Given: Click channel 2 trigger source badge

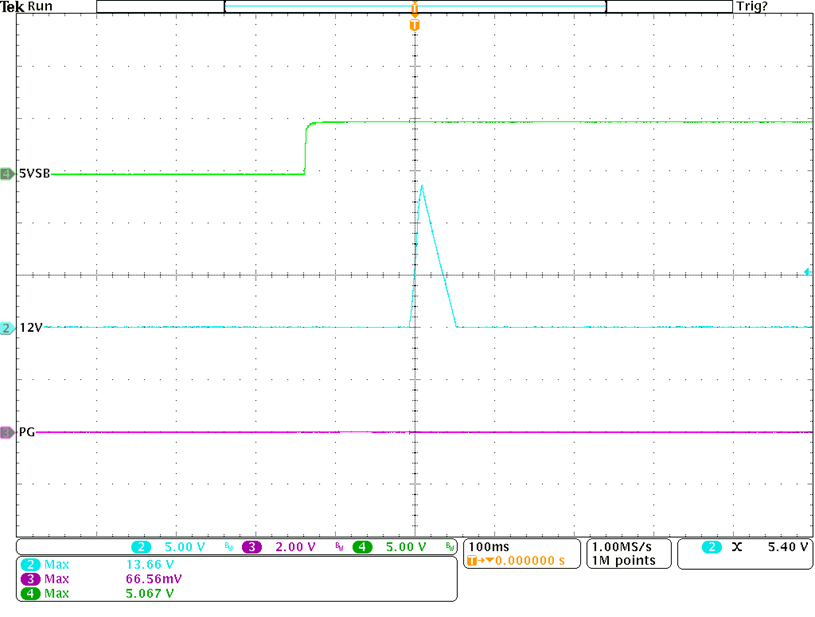Looking at the screenshot, I should pyautogui.click(x=711, y=547).
